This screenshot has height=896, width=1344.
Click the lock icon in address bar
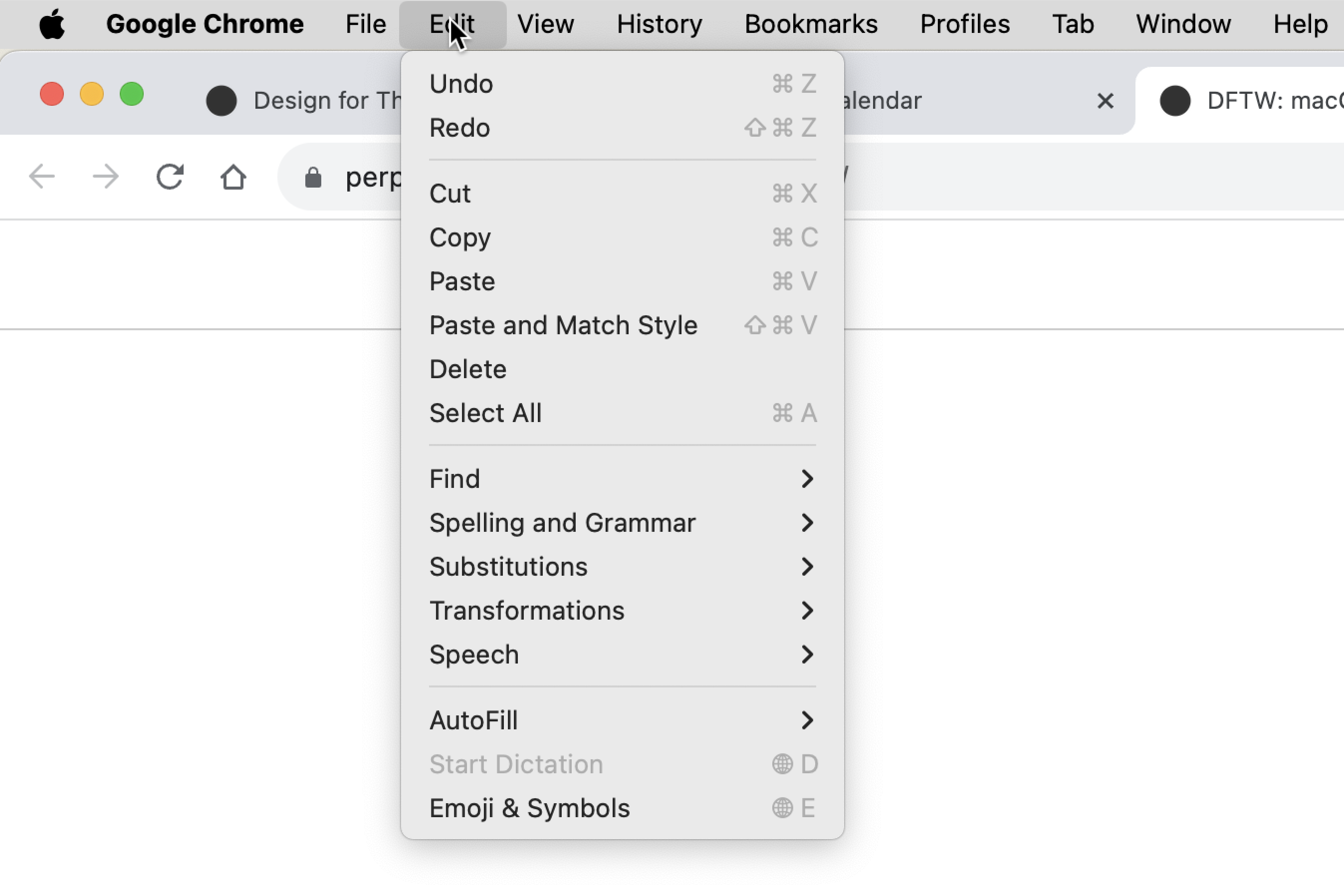click(313, 178)
